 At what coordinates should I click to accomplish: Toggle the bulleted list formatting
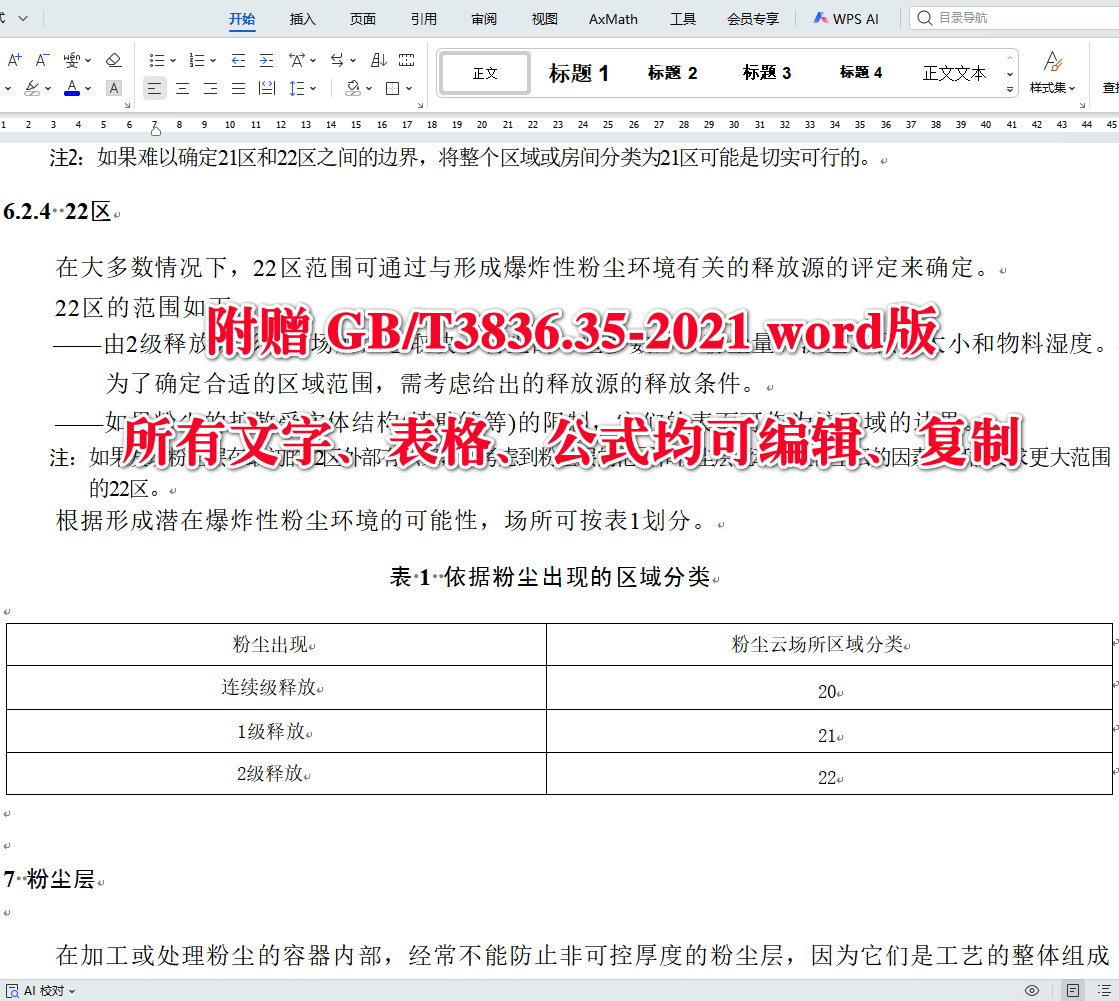159,60
